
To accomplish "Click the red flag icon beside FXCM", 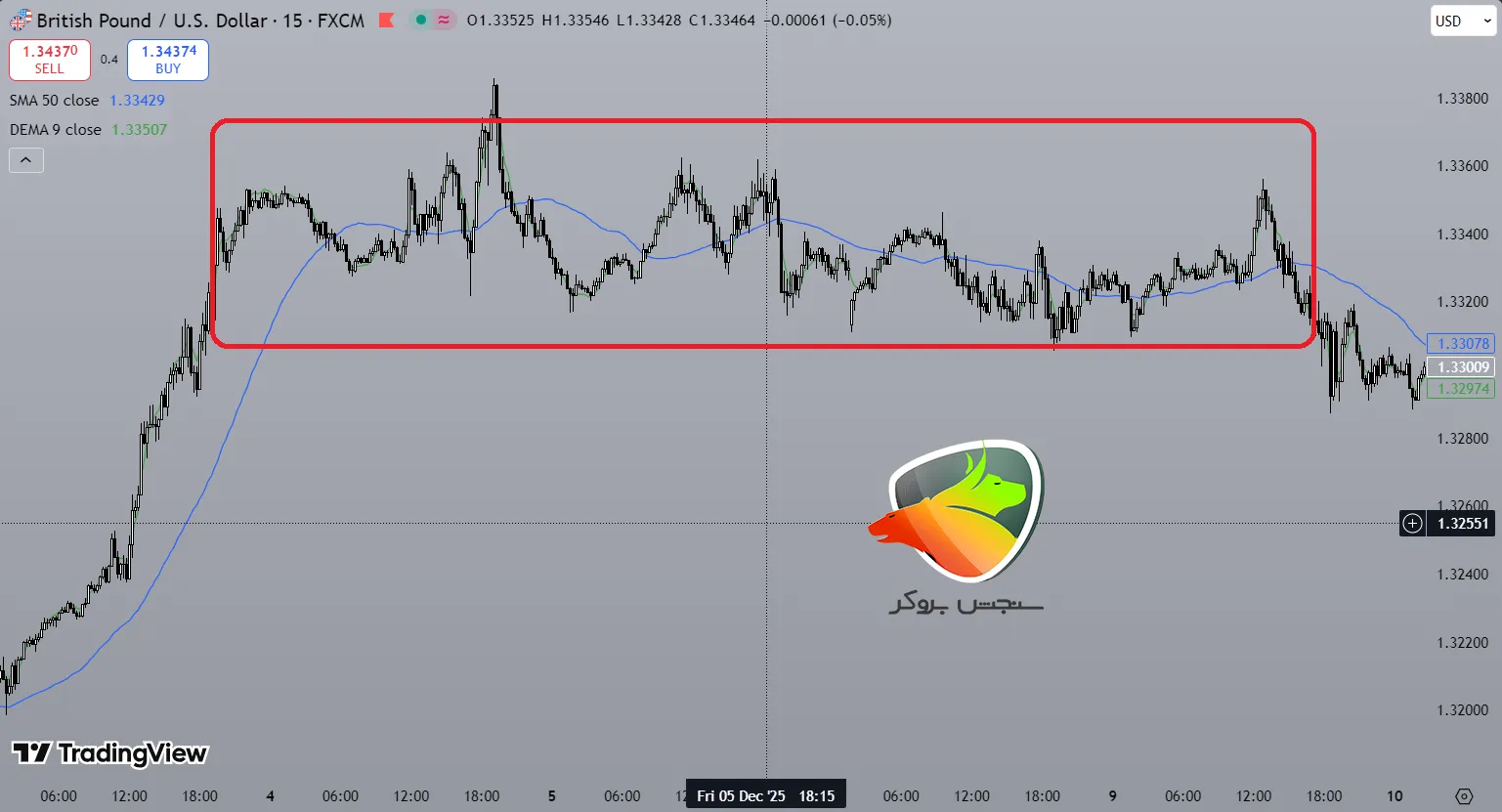I will 387,21.
